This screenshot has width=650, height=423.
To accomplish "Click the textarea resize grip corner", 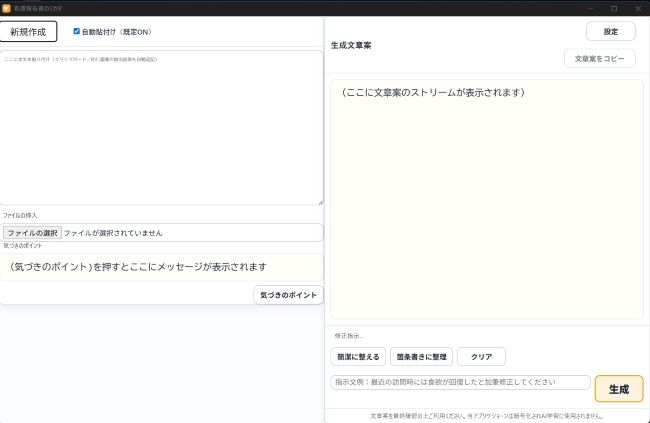I will coord(320,202).
